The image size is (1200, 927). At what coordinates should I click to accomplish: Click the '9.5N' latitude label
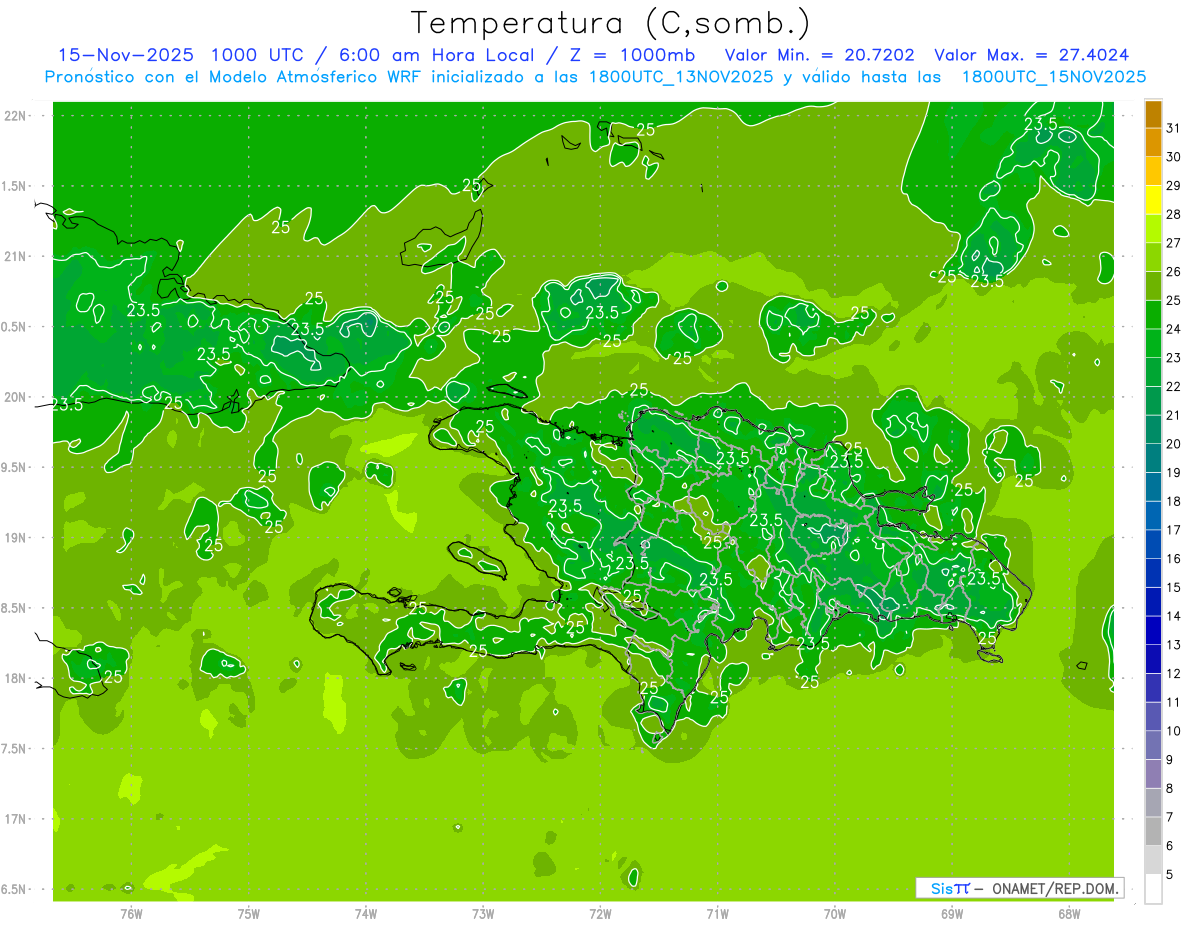click(x=13, y=467)
